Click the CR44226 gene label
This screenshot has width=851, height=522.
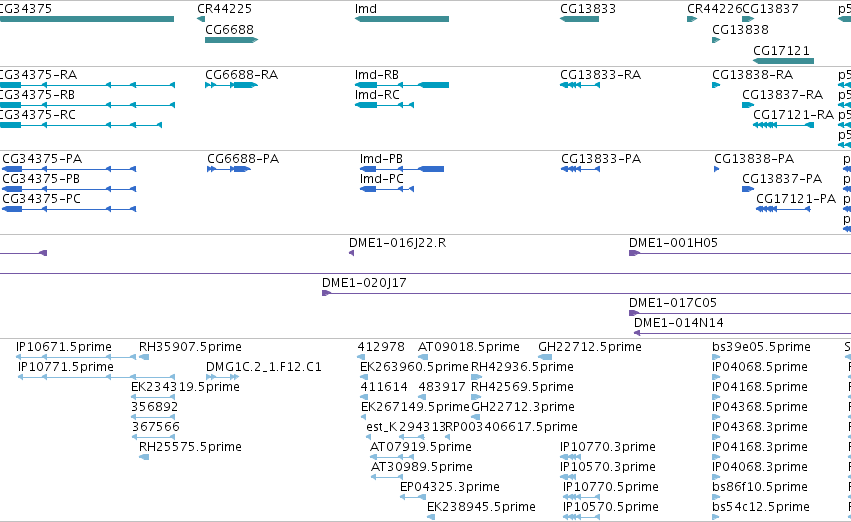point(714,9)
